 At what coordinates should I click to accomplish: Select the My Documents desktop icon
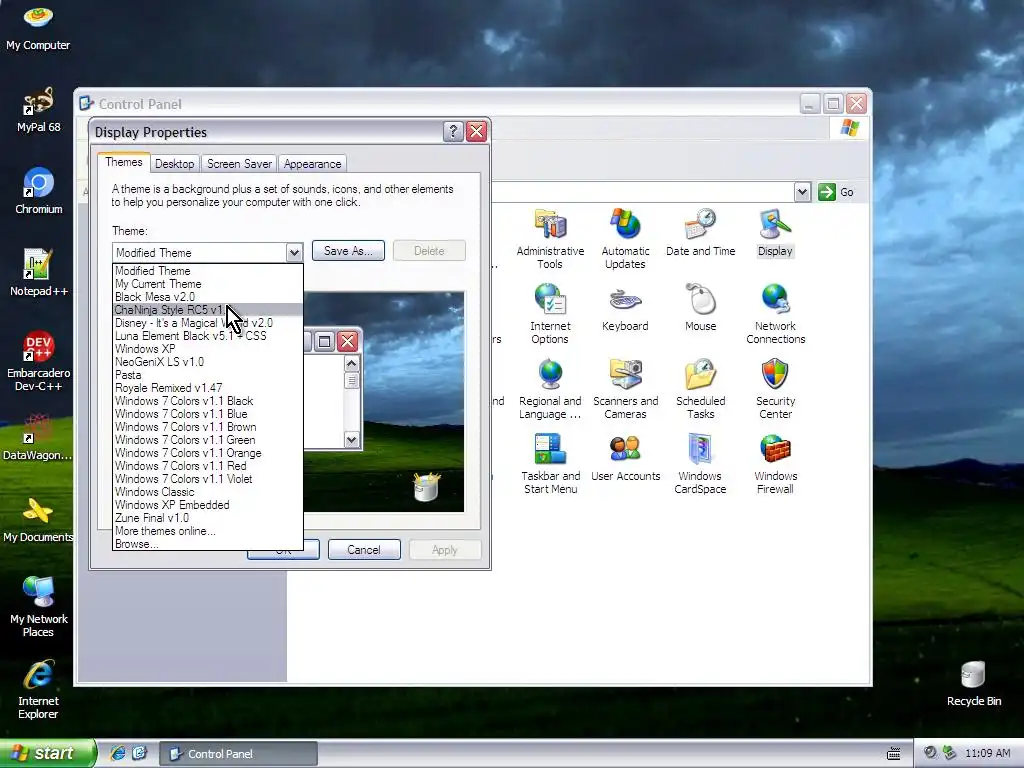[38, 520]
